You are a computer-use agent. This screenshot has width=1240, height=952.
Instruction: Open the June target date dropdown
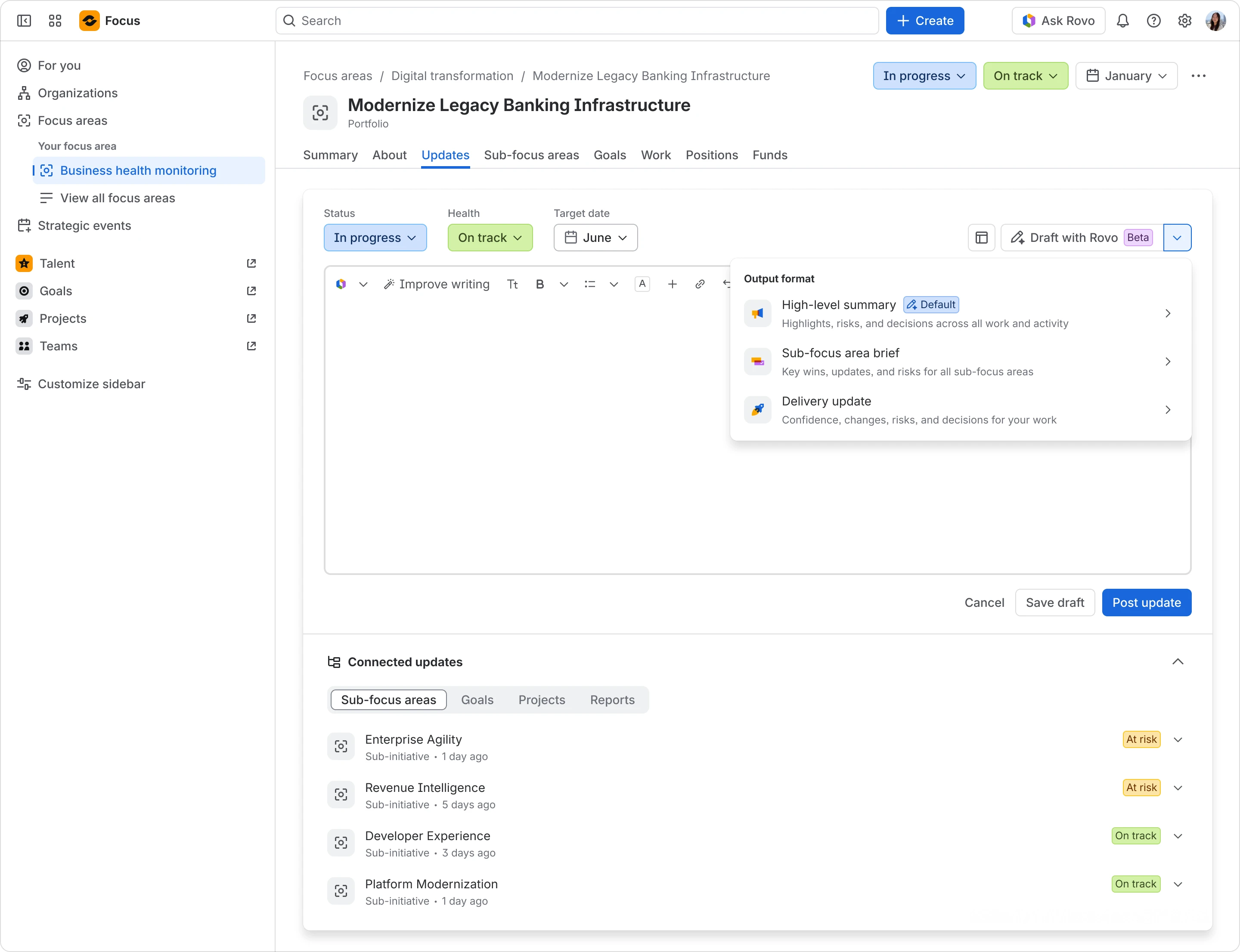click(595, 238)
